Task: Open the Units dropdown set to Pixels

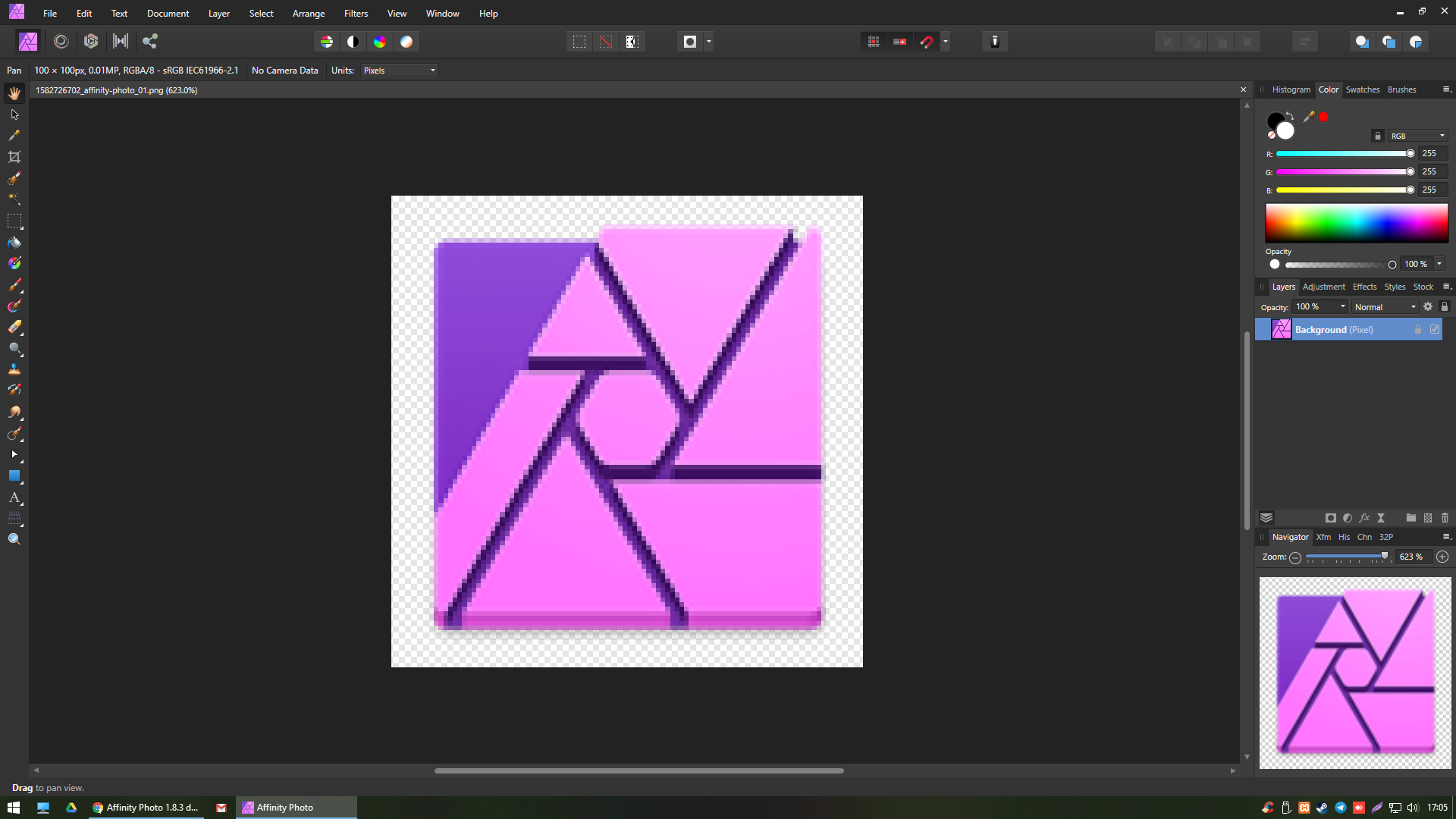Action: [x=400, y=71]
